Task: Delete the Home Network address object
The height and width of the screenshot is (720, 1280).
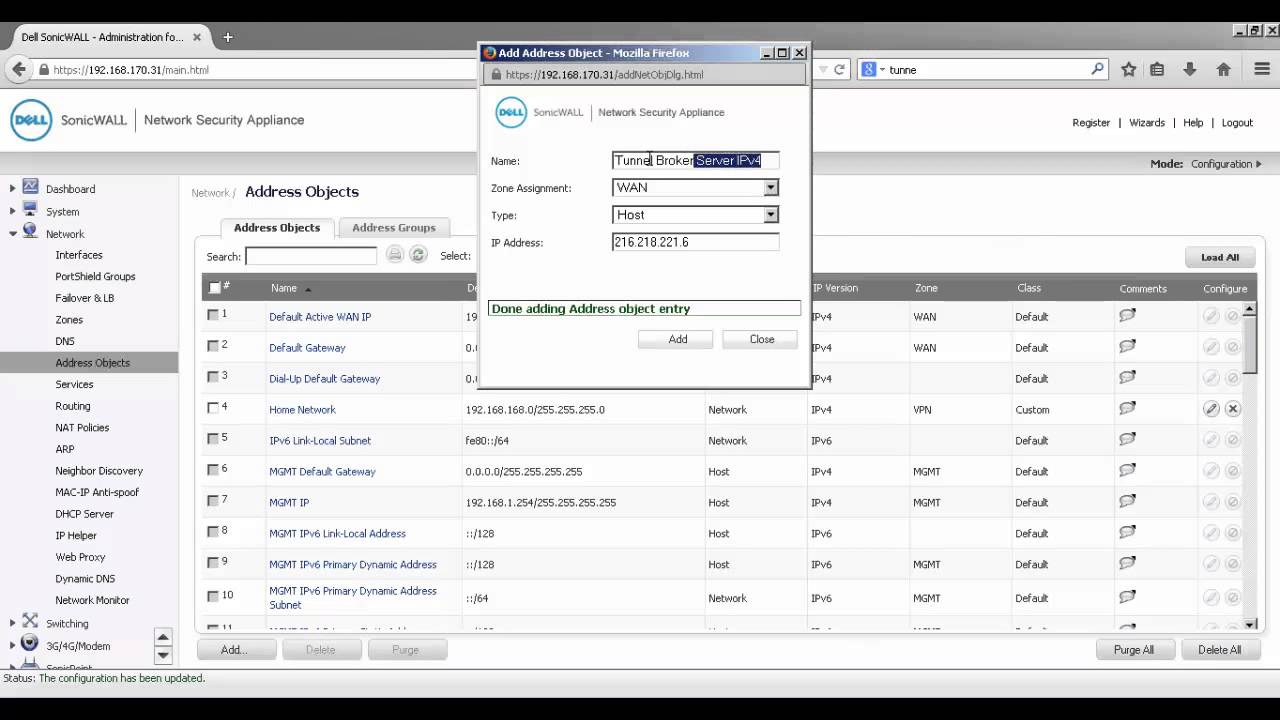Action: tap(1233, 409)
